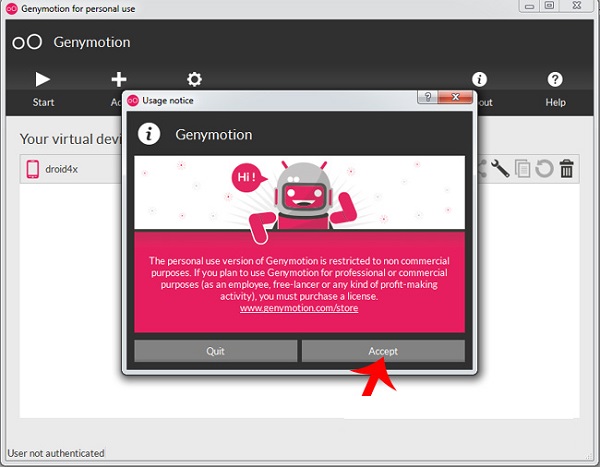Click the Add plus icon
Screen dimensions: 600x467
[x=119, y=80]
